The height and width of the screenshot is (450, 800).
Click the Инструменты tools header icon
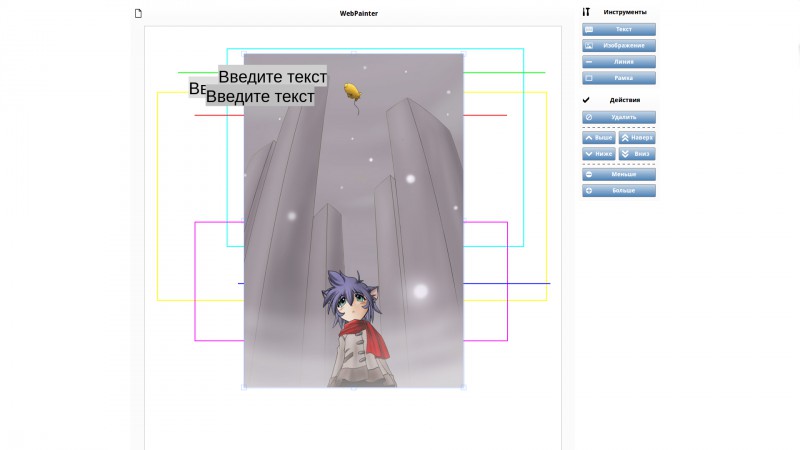tap(586, 12)
